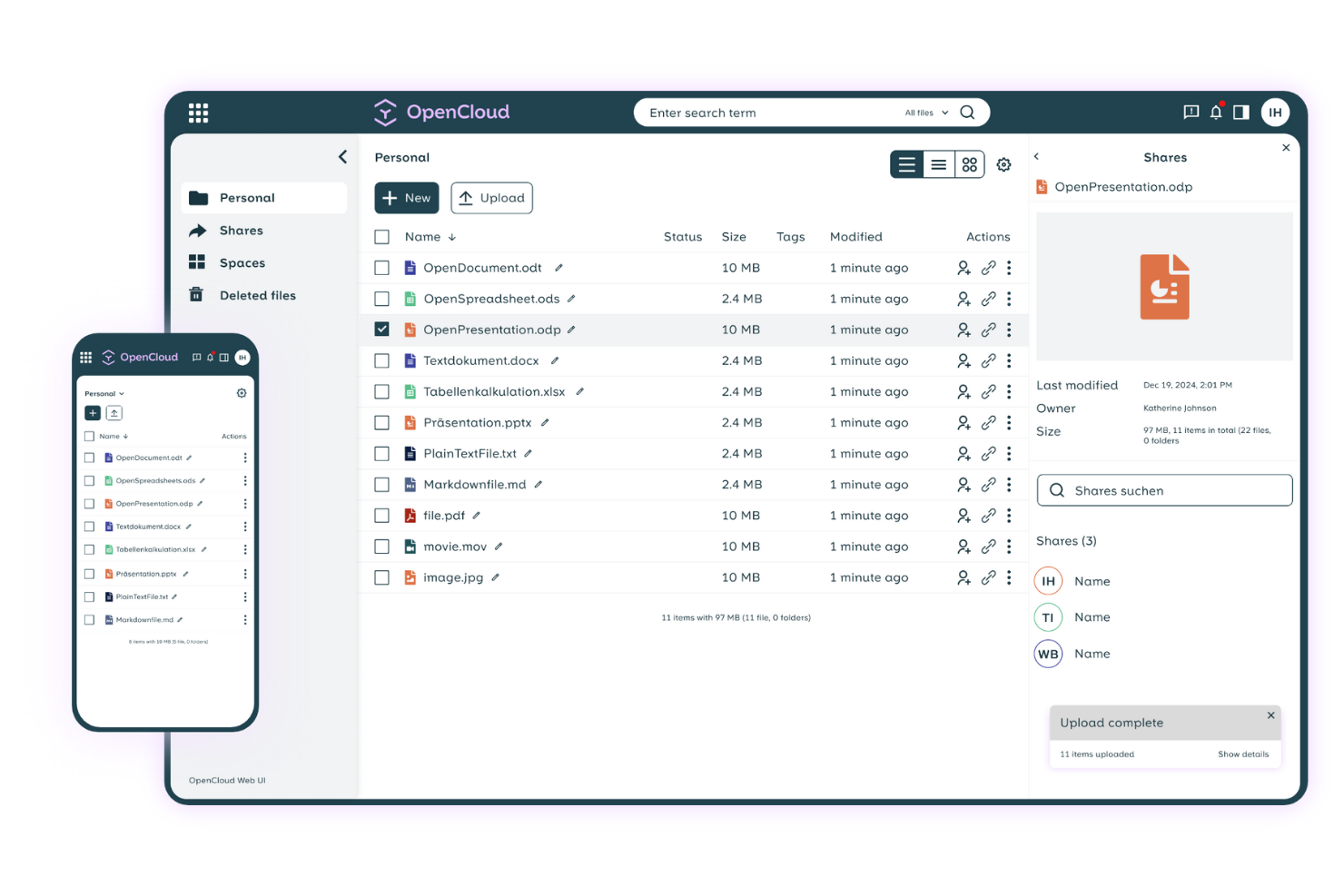Toggle the right sidebar panel icon
The height and width of the screenshot is (896, 1344).
(1241, 113)
